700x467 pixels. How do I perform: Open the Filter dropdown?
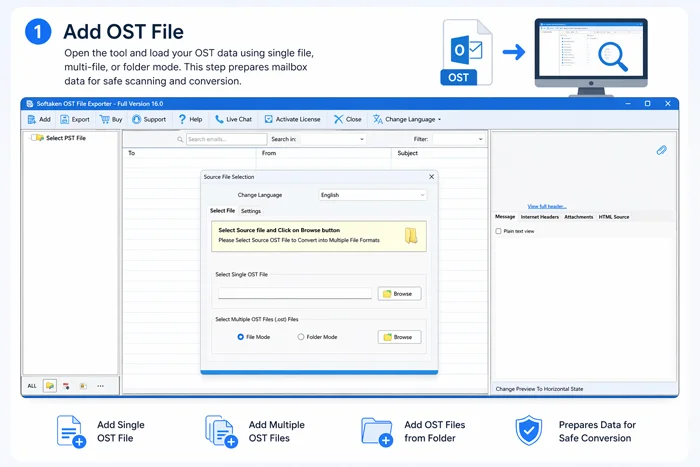coord(458,139)
